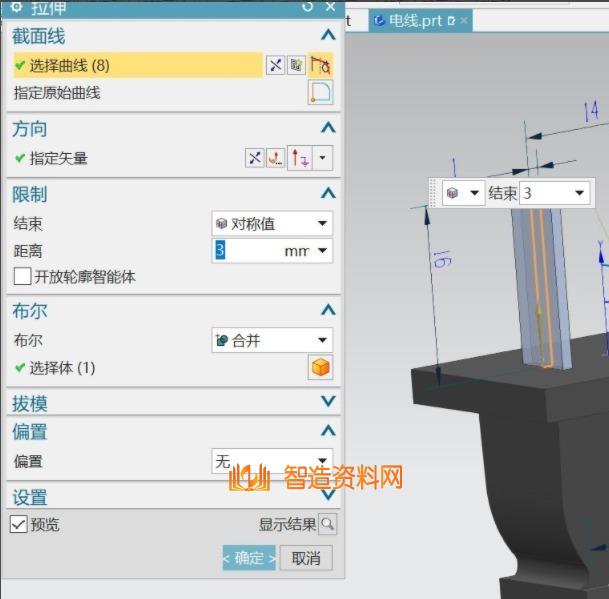Click the gear icon in 拉伸 title bar
Image resolution: width=609 pixels, height=599 pixels.
[x=17, y=7]
